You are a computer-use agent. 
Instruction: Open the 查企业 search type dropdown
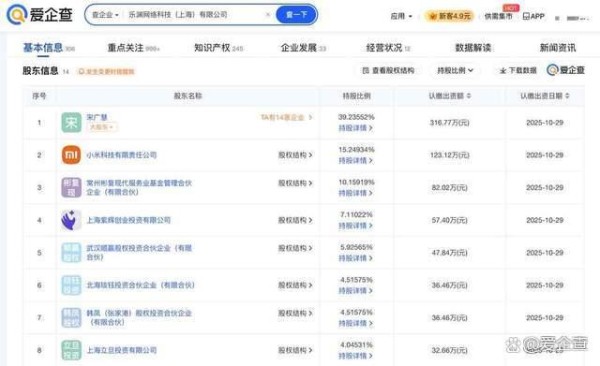(105, 15)
